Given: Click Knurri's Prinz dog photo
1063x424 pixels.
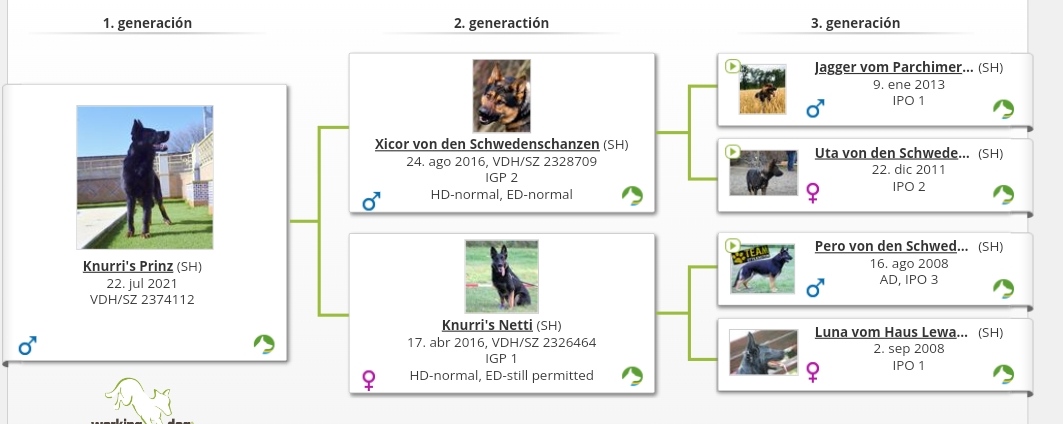Looking at the screenshot, I should click(145, 177).
